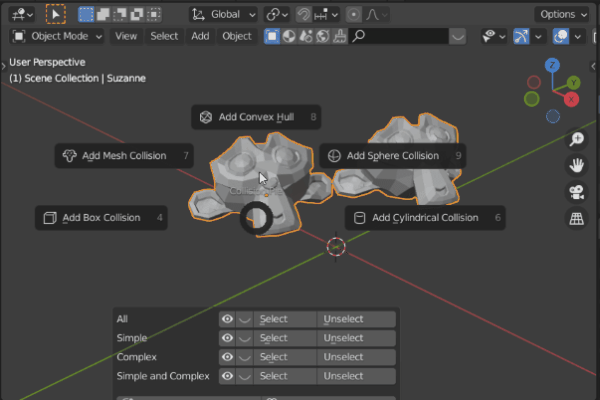Toggle the camera view icon
Image resolution: width=600 pixels, height=400 pixels.
pos(576,192)
